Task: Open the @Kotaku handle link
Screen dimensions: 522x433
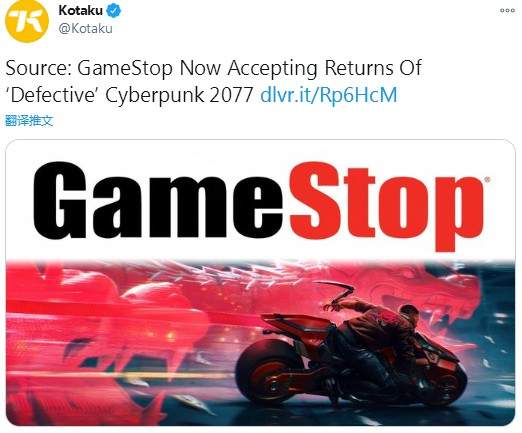Action: click(85, 29)
